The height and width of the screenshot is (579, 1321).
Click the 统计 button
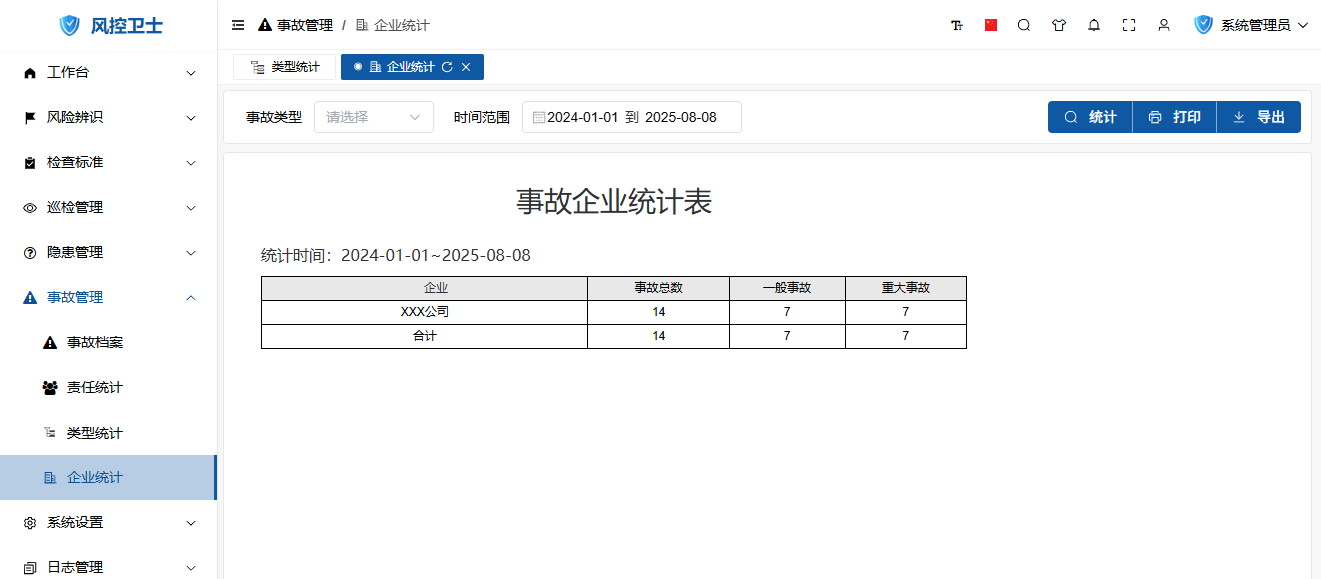click(1090, 117)
